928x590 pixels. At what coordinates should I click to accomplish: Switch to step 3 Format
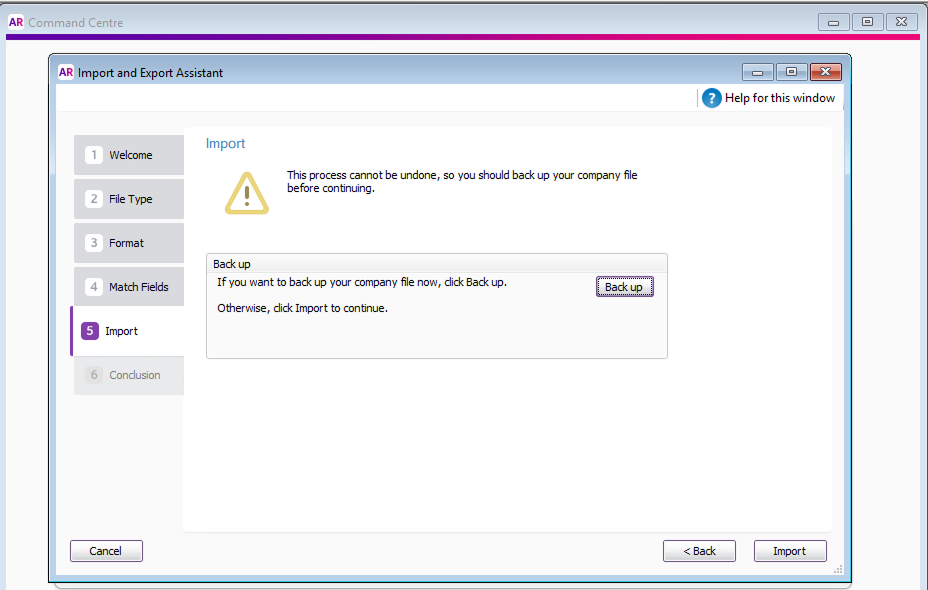tap(129, 243)
